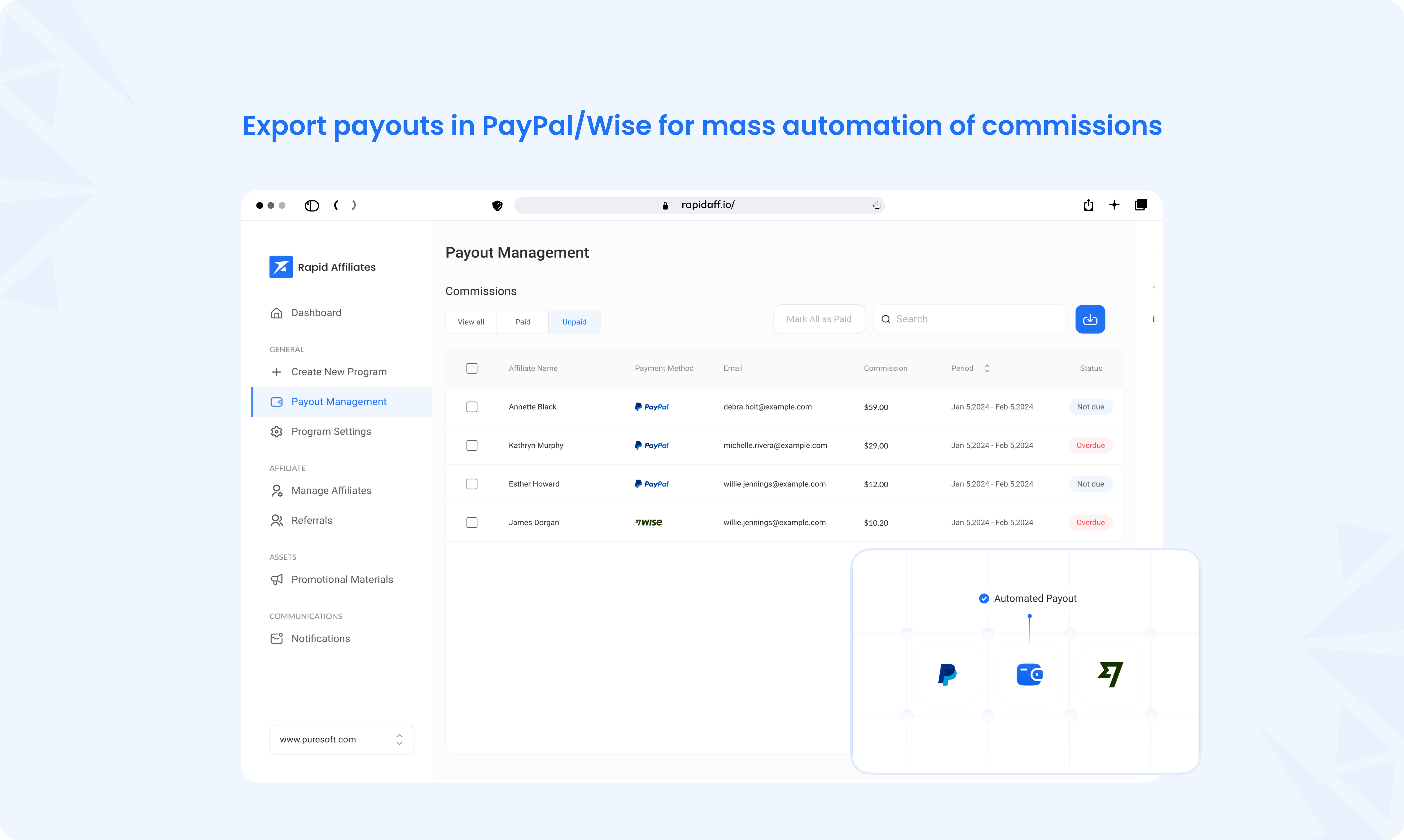Click the Create New Program plus icon
Screen dimensions: 1404x840
[277, 372]
